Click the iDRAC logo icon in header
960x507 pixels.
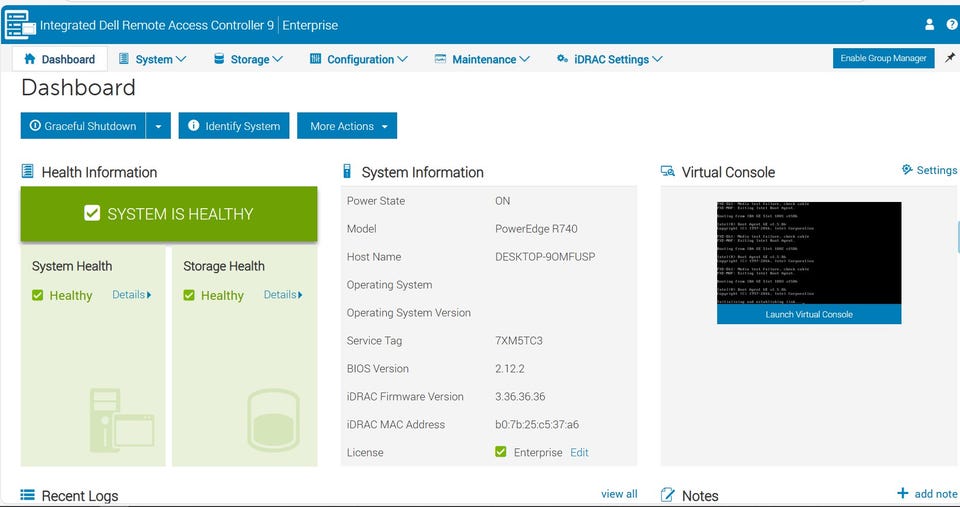tap(20, 24)
